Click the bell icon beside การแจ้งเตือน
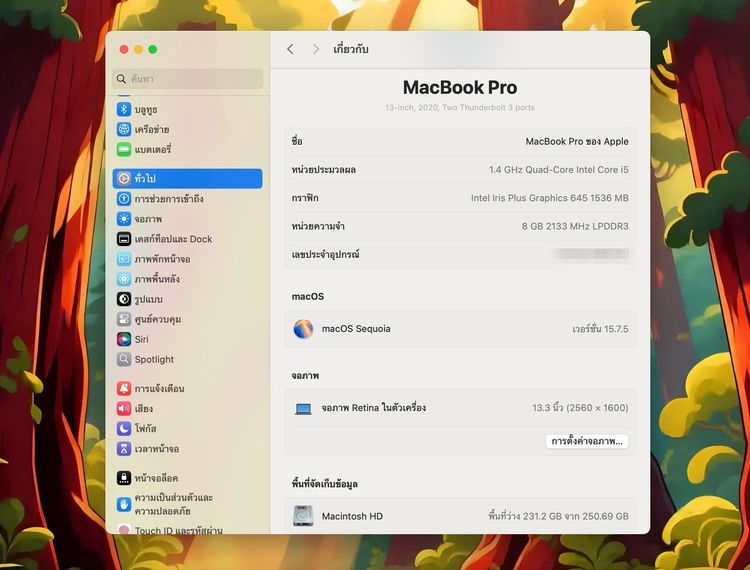750x570 pixels. pos(124,388)
